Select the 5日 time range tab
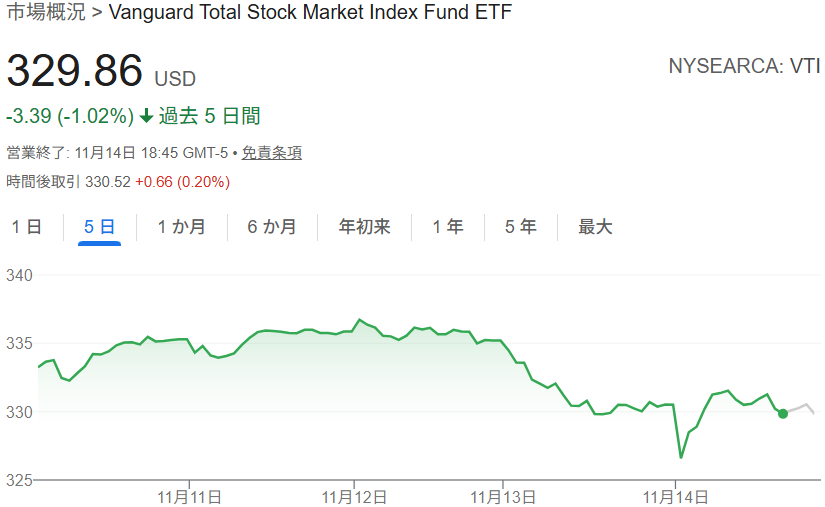The width and height of the screenshot is (825, 507). (99, 227)
